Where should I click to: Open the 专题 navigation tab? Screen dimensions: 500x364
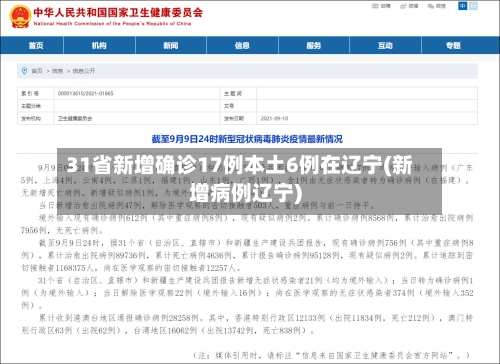pyautogui.click(x=453, y=45)
